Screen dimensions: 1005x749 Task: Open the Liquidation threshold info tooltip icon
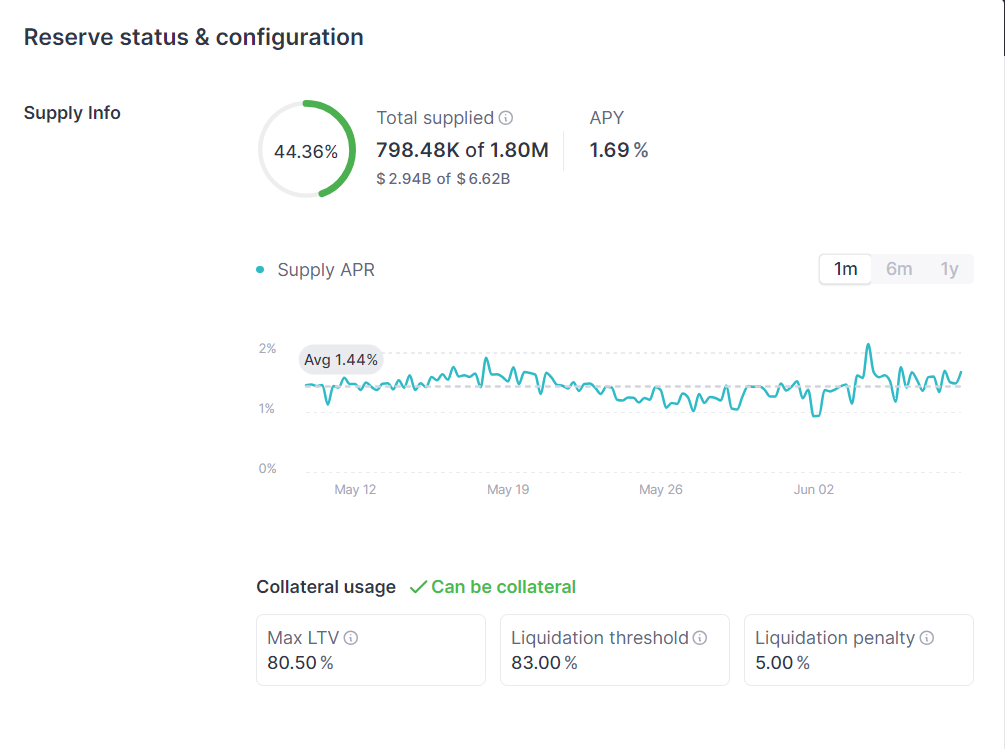[700, 638]
